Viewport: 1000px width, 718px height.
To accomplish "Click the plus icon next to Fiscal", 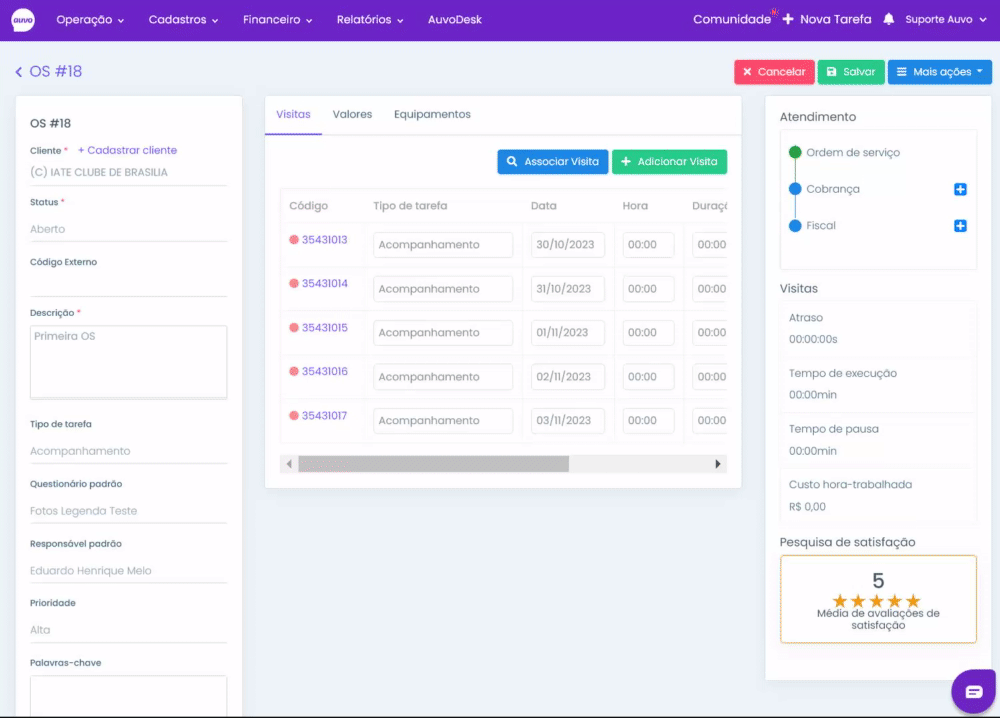I will [x=960, y=226].
